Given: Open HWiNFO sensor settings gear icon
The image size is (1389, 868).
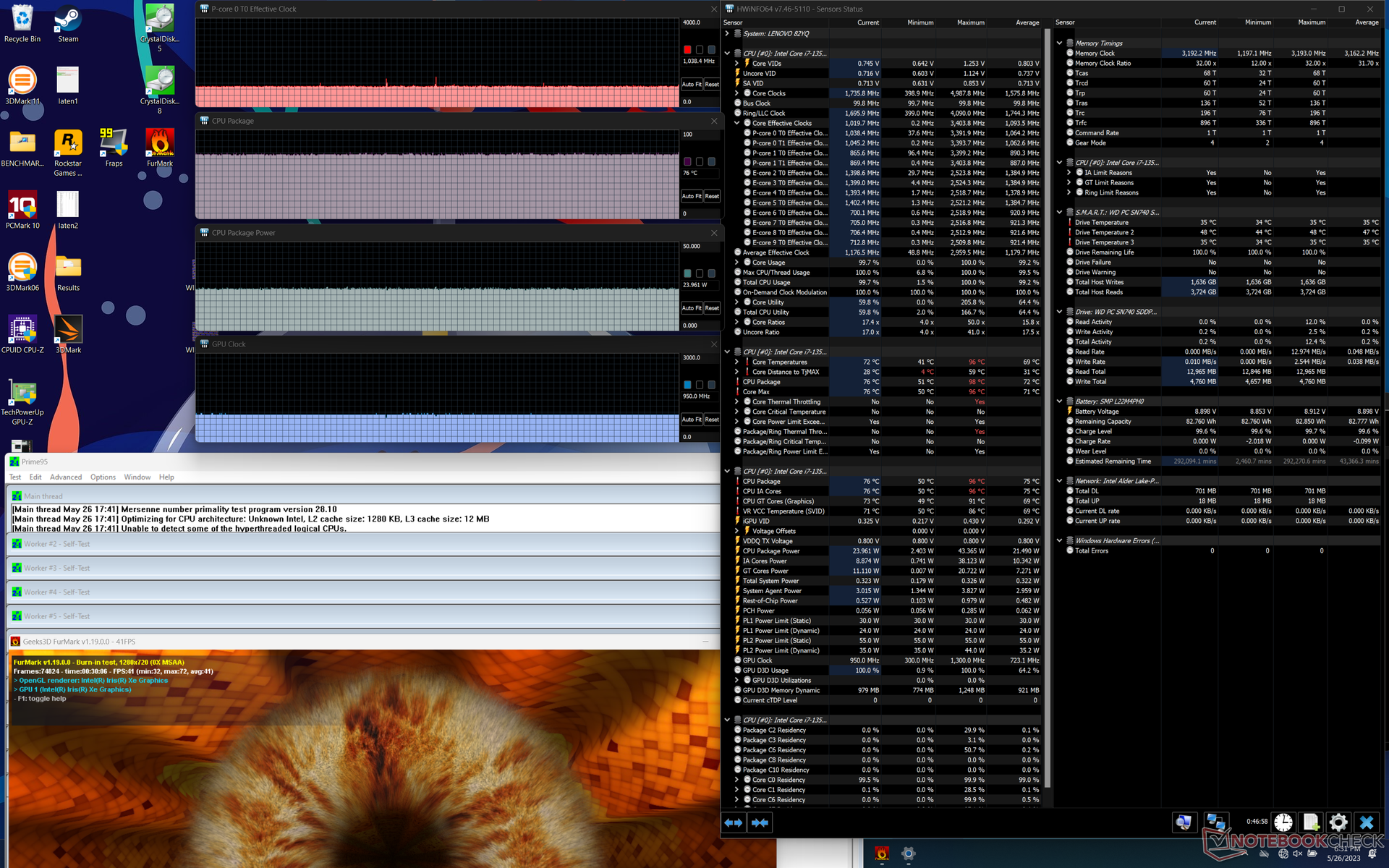Looking at the screenshot, I should pos(1338,822).
